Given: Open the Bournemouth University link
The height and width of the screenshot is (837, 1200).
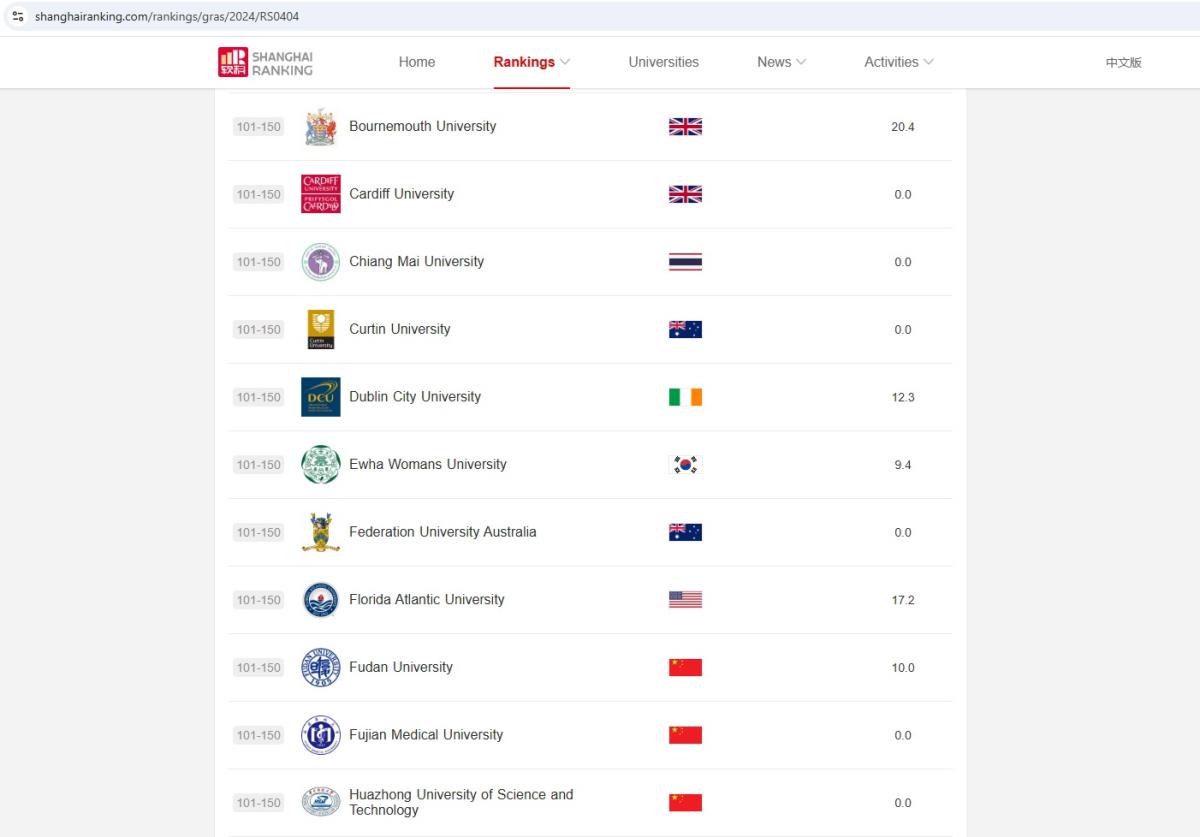Looking at the screenshot, I should (x=422, y=127).
